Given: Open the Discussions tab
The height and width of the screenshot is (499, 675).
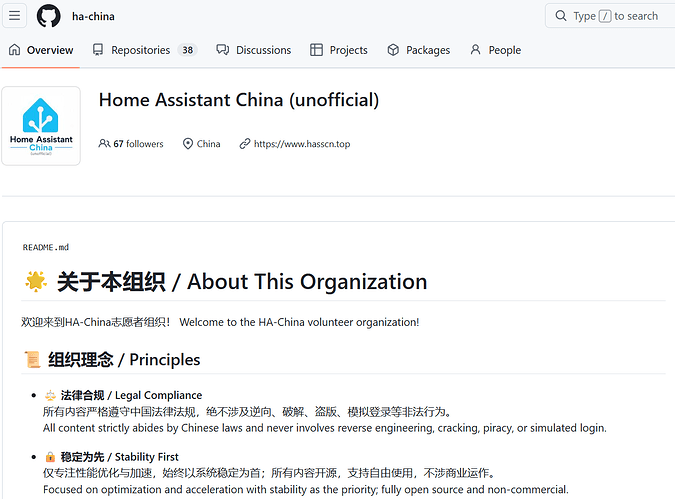Looking at the screenshot, I should point(254,50).
